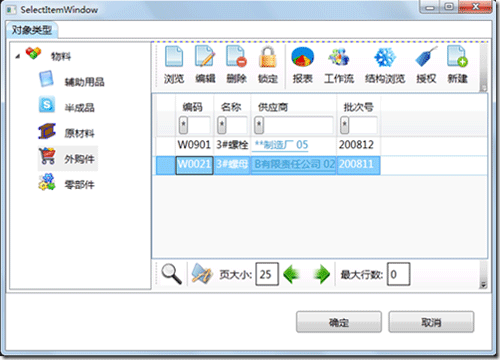Image resolution: width=500 pixels, height=360 pixels.
Task: Click the 确定 (OK) button
Action: (339, 322)
